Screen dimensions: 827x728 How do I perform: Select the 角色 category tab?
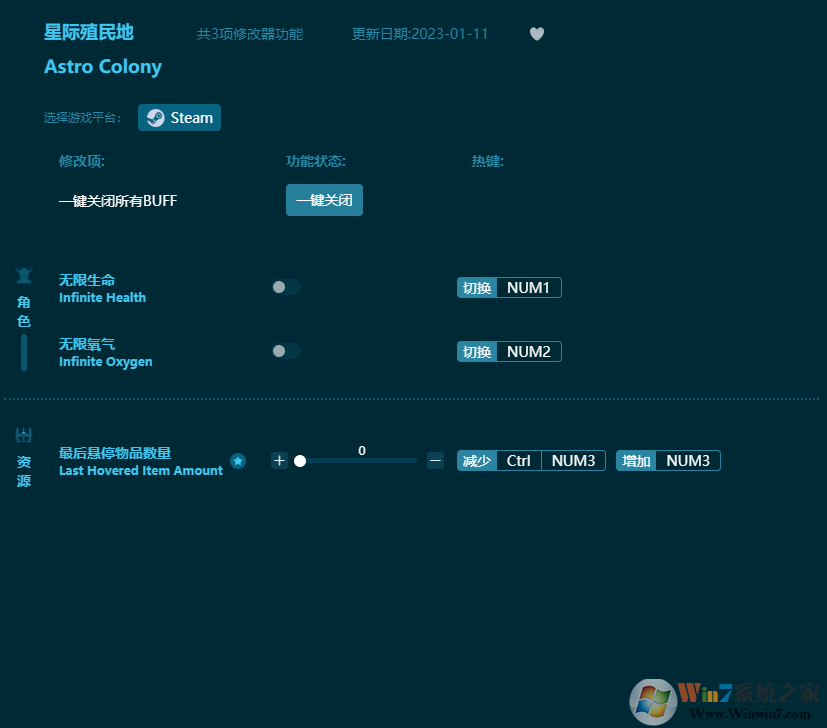coord(24,312)
